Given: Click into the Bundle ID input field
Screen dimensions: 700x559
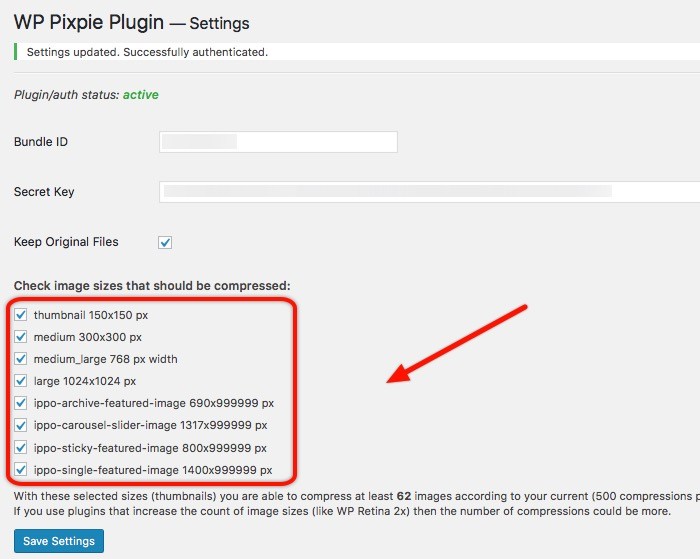Looking at the screenshot, I should pos(278,142).
